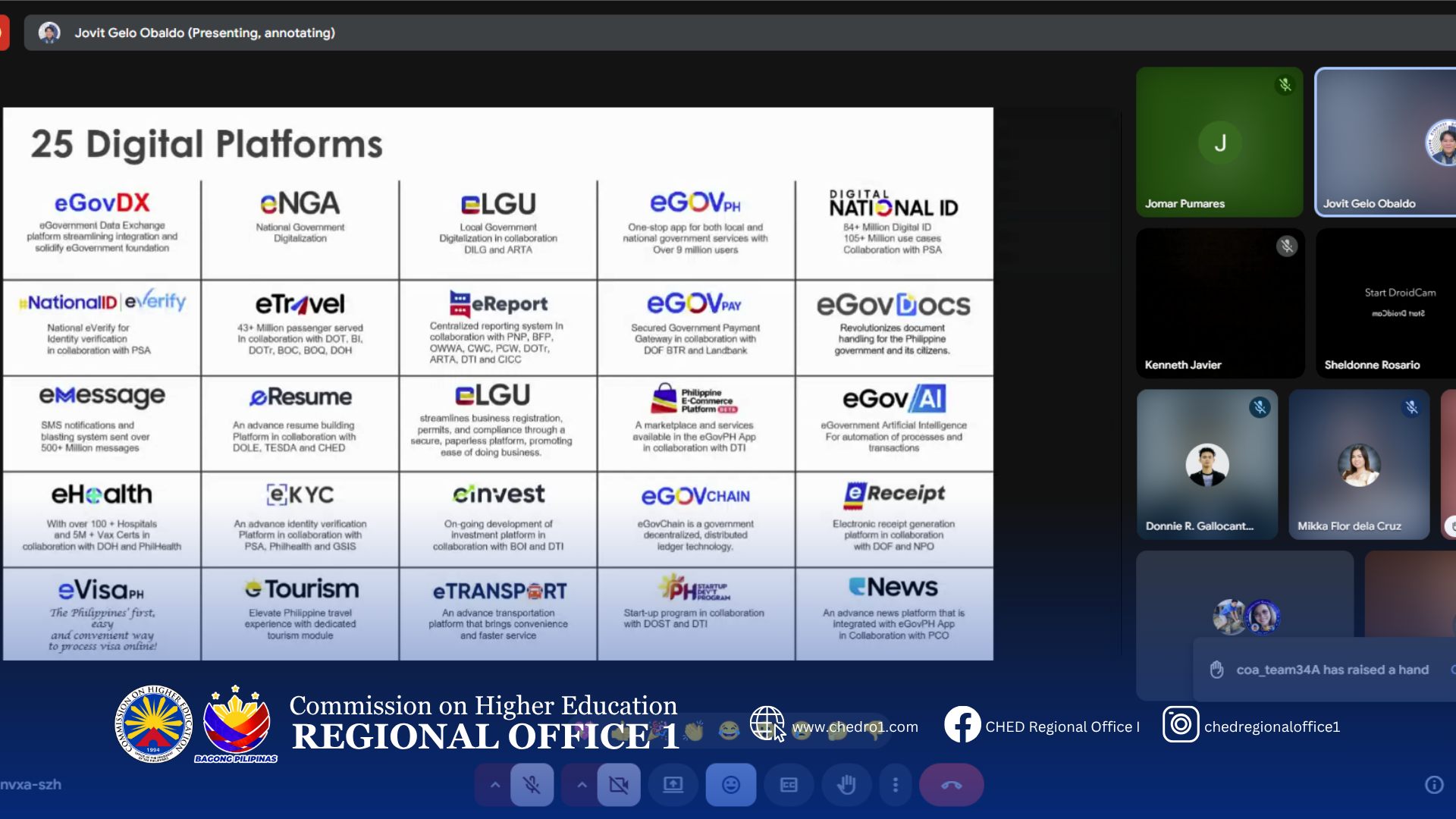Send the clapping hands reaction

click(693, 731)
